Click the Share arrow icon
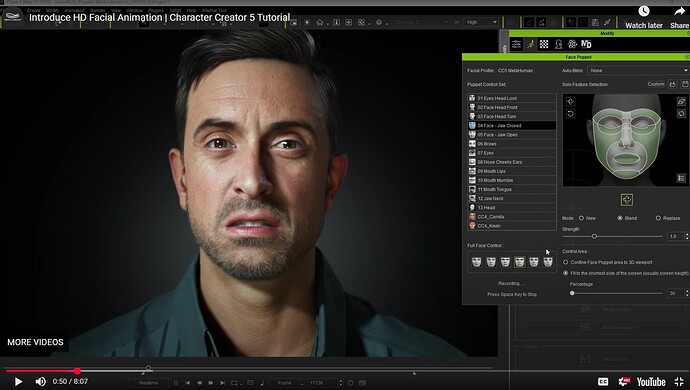Screen dimensions: 690x390 pos(679,11)
